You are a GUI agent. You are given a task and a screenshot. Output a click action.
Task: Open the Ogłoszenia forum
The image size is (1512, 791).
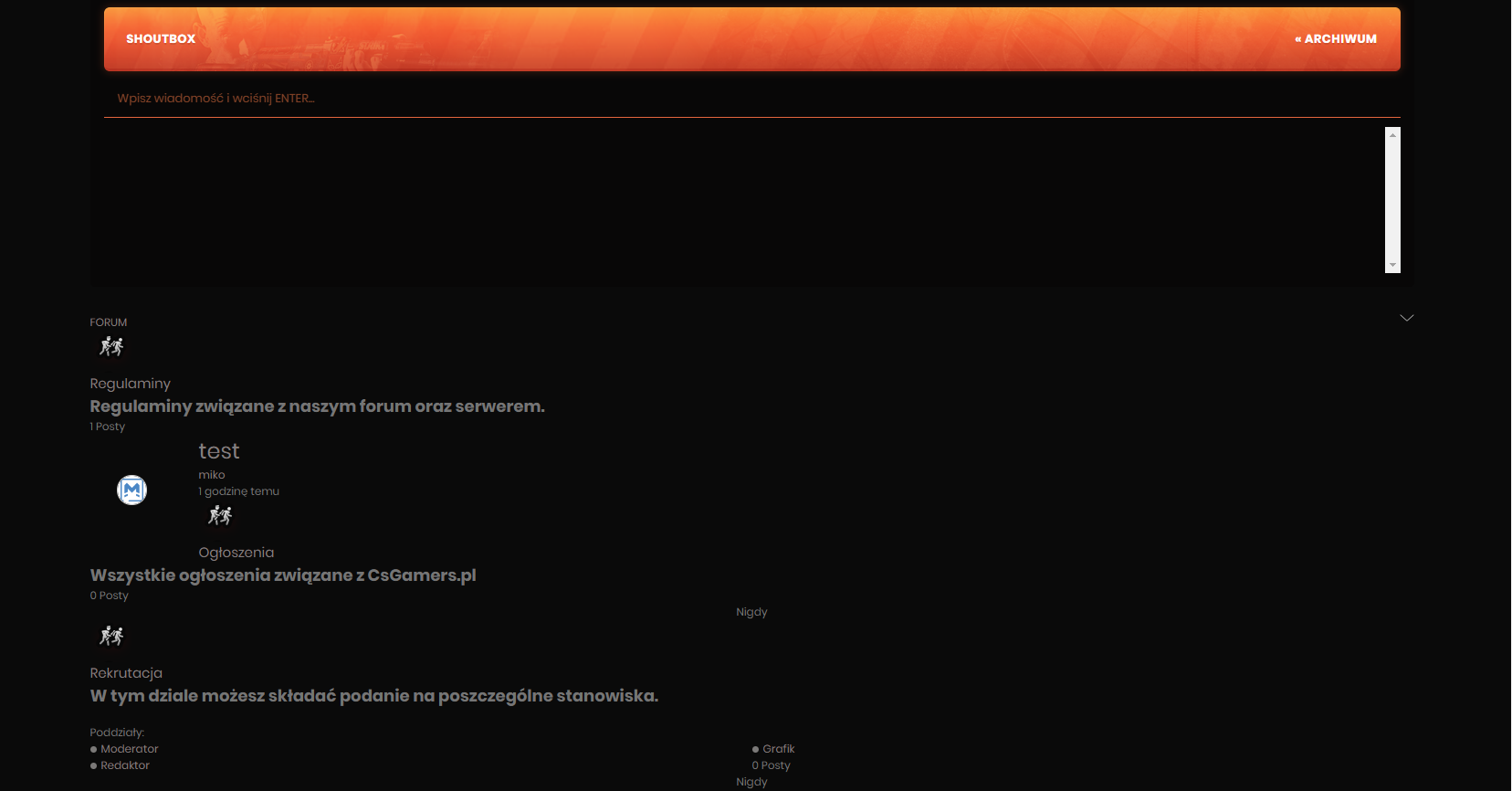tap(236, 553)
